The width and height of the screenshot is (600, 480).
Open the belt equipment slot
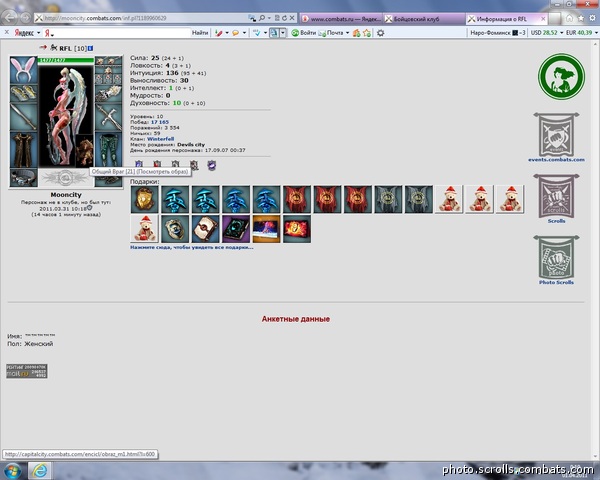click(x=23, y=178)
